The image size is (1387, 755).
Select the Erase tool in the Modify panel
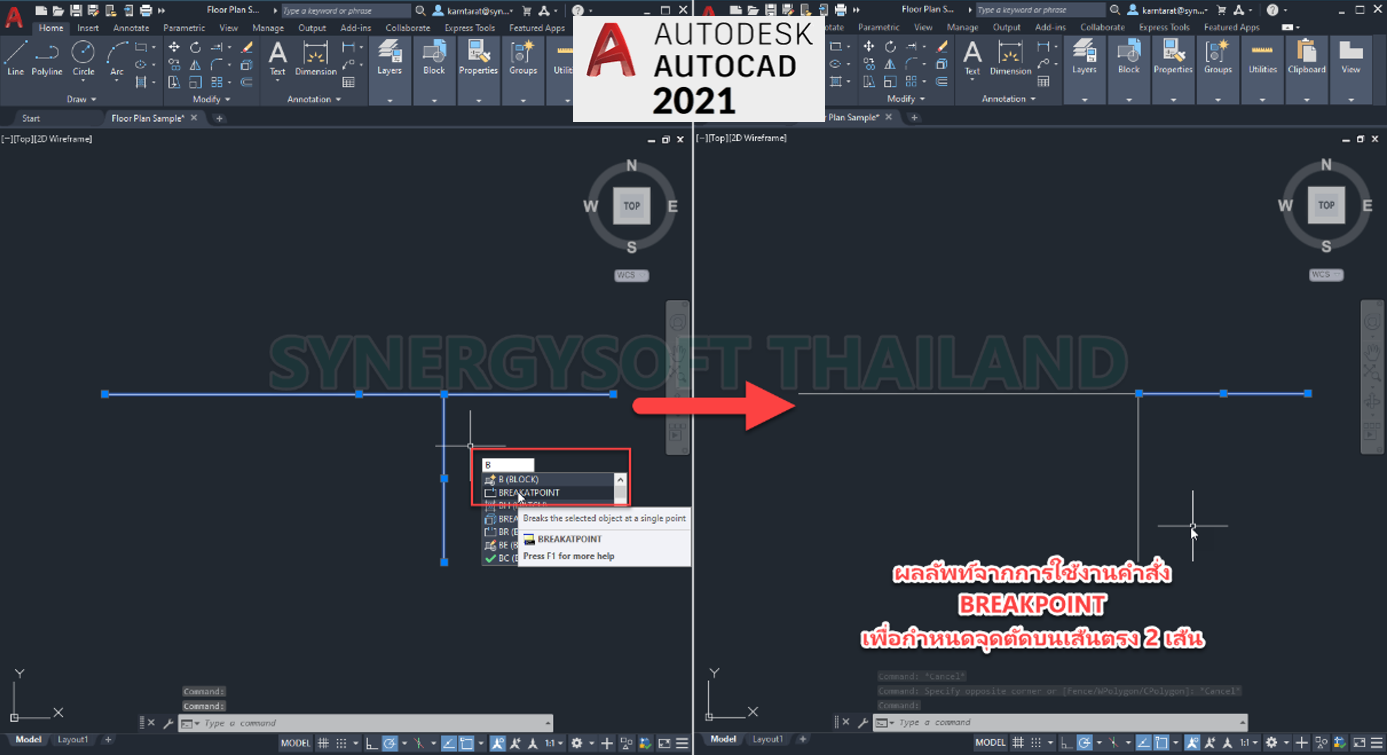(x=246, y=47)
